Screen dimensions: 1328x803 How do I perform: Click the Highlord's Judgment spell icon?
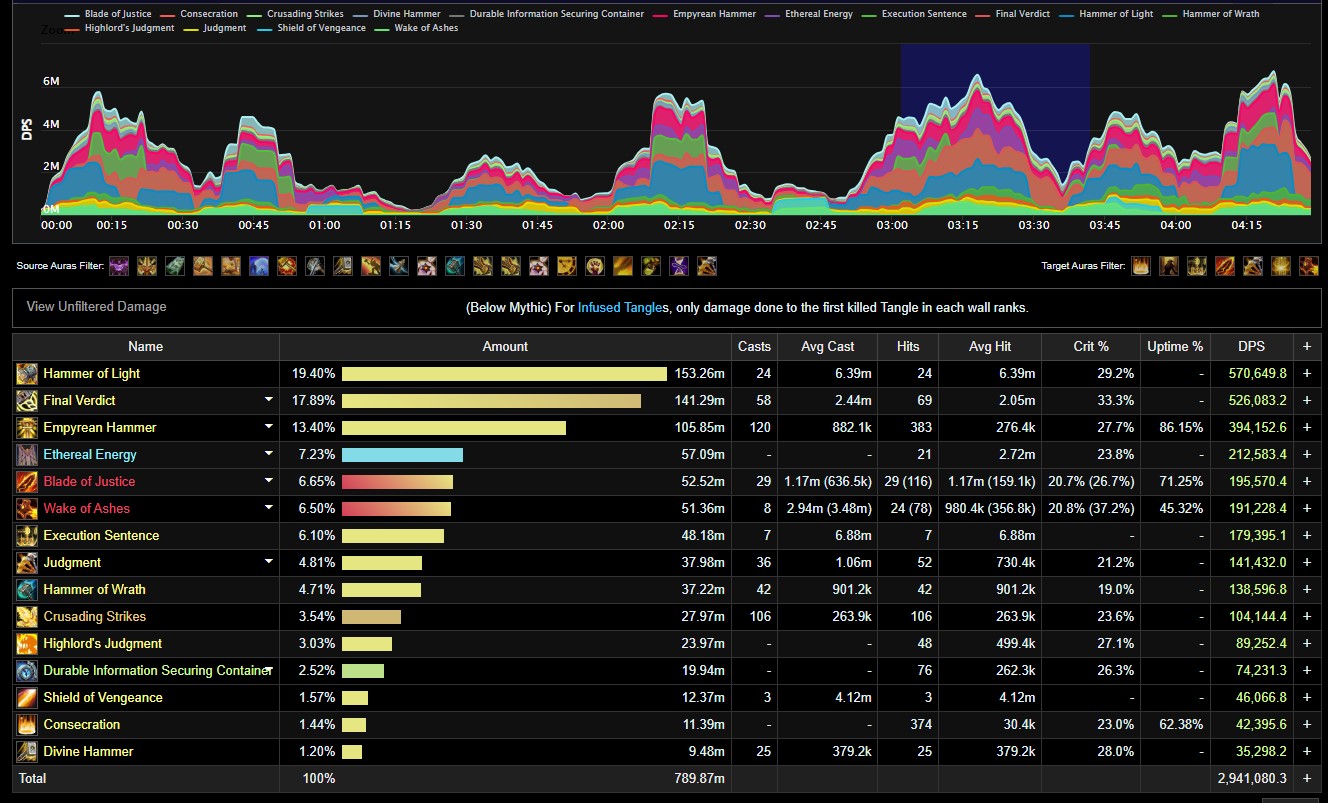tap(27, 643)
